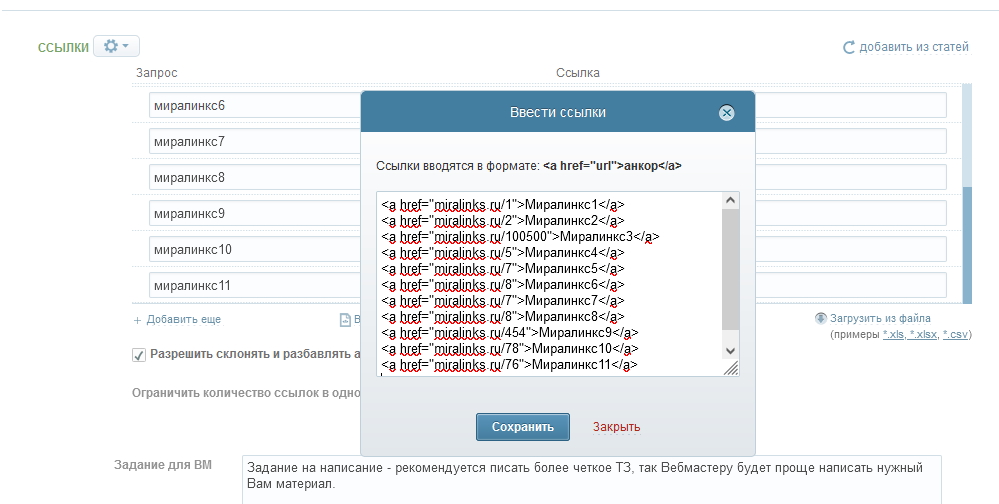Image resolution: width=999 pixels, height=504 pixels.
Task: Click the link field in миралинкс11 row
Action: coord(851,285)
